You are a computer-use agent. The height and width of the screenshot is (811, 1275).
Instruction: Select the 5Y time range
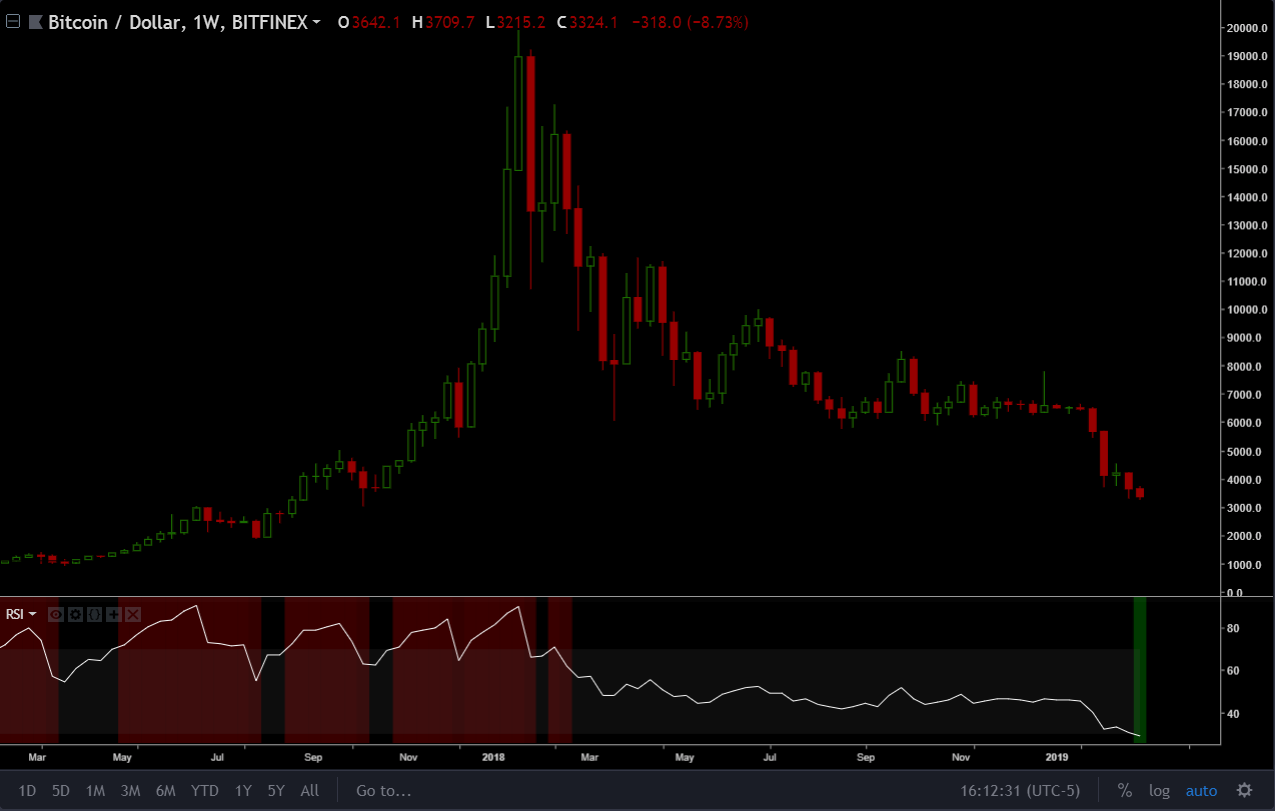tap(276, 791)
